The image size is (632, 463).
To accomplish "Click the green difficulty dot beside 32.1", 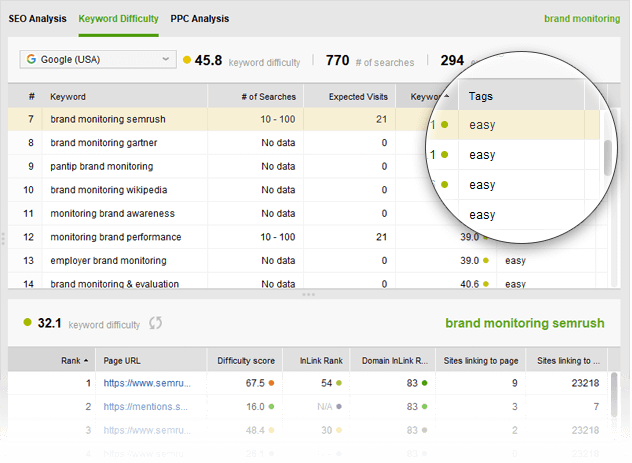I will (26, 324).
